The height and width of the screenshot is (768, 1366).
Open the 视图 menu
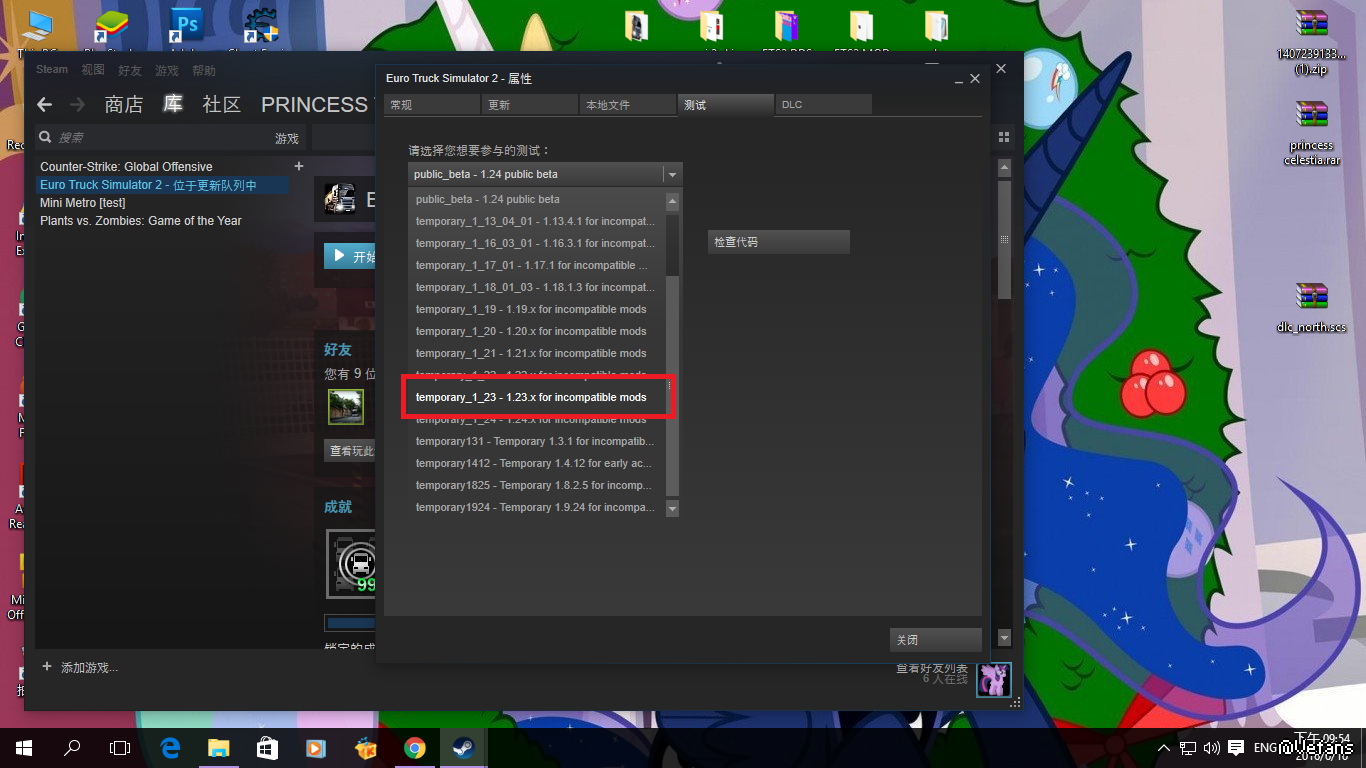click(93, 70)
